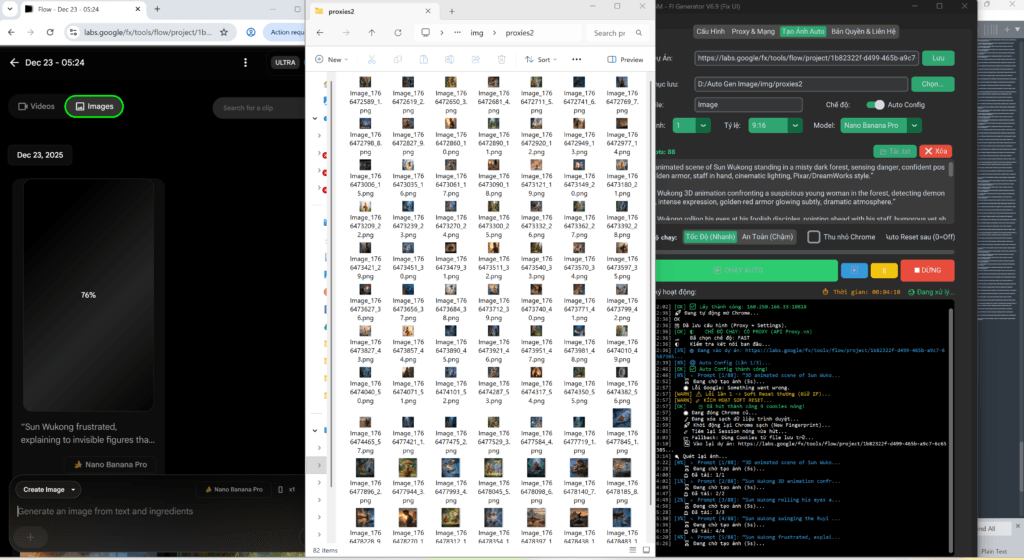This screenshot has height=560, width=1024.
Task: Click the red Xóa button
Action: click(x=935, y=151)
